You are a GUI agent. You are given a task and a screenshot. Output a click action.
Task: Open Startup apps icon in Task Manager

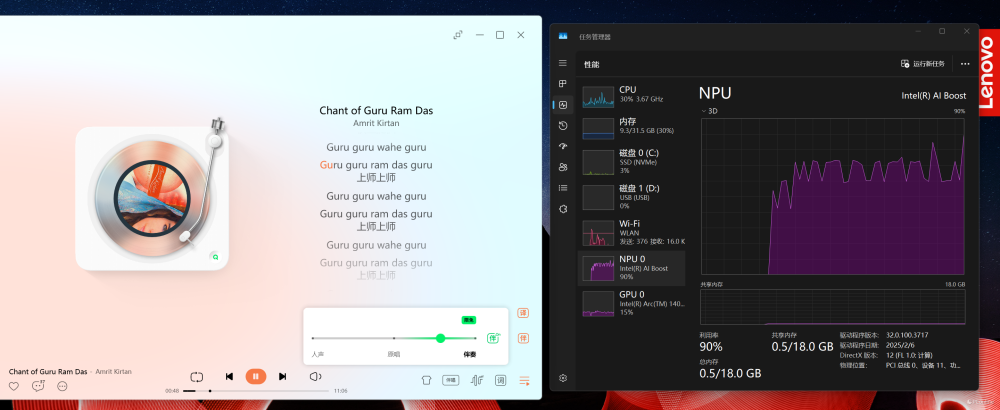click(562, 146)
